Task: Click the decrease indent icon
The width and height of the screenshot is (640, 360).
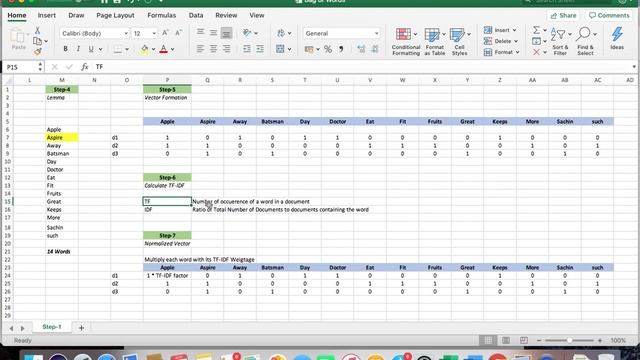Action: 247,49
